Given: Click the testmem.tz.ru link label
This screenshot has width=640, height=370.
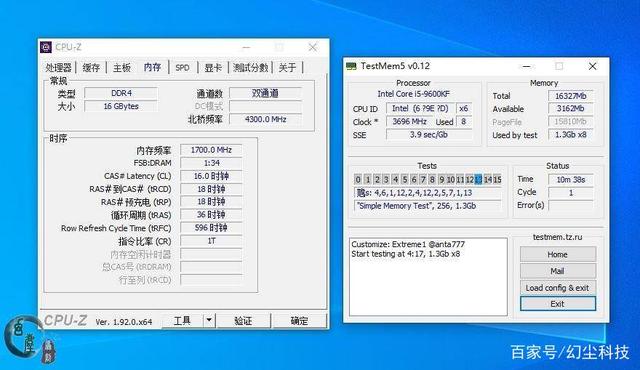Looking at the screenshot, I should tap(558, 237).
